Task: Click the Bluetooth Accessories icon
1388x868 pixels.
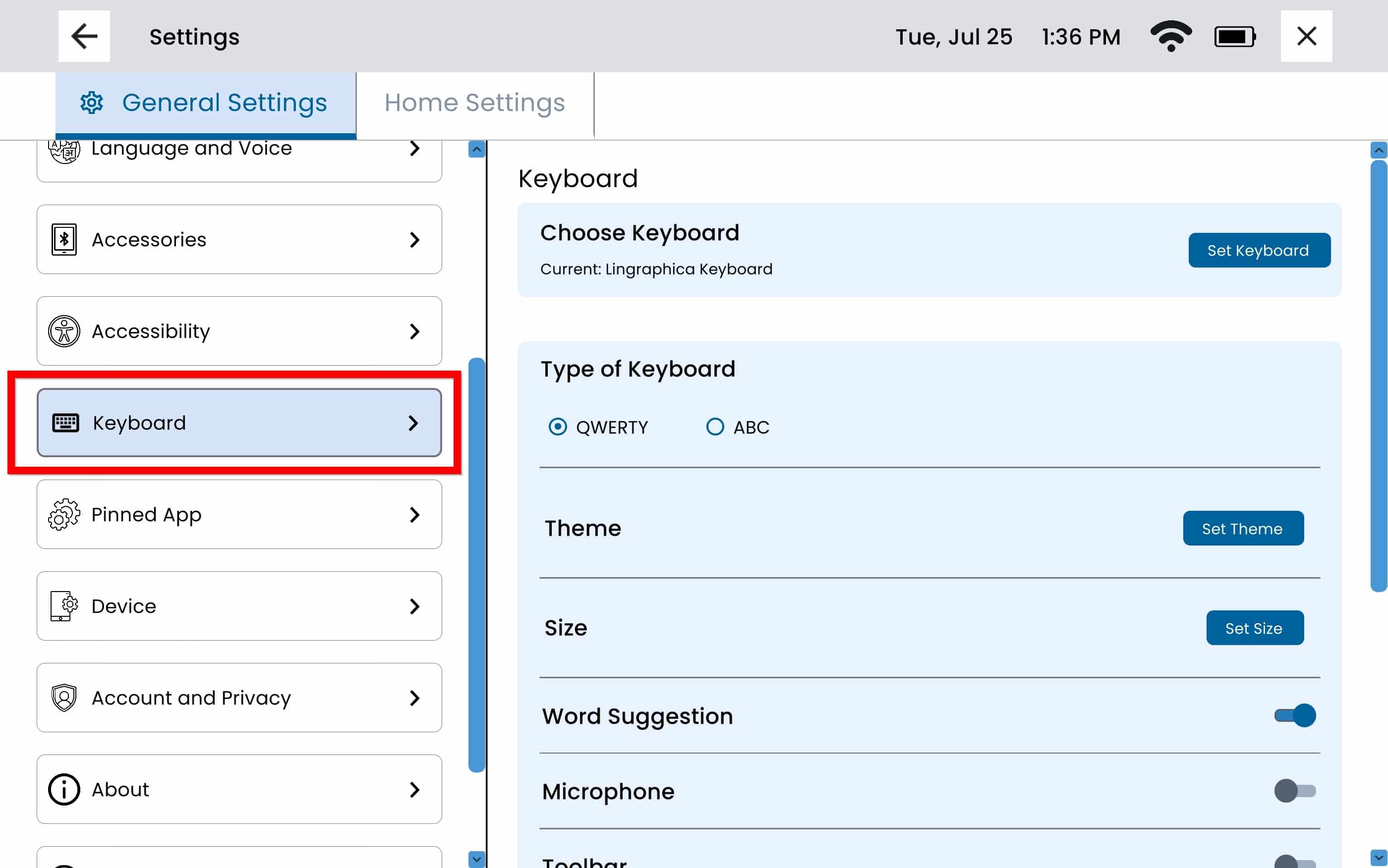Action: pyautogui.click(x=64, y=239)
